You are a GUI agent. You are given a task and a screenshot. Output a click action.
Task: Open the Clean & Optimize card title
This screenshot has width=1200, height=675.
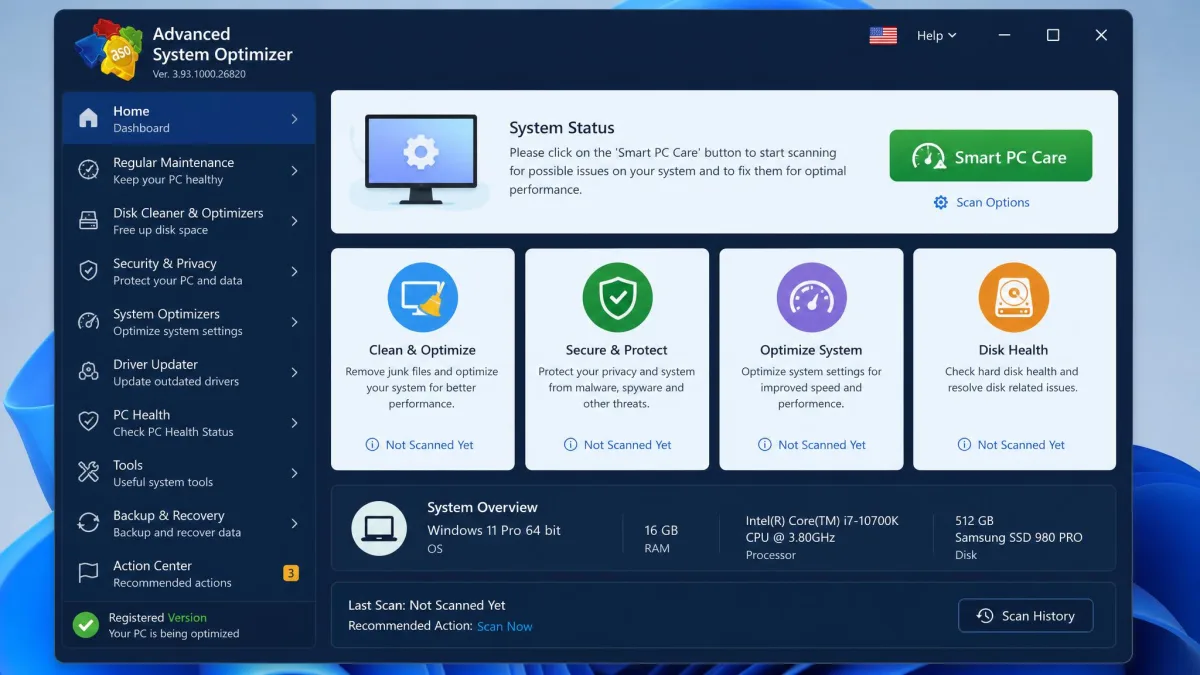[422, 350]
